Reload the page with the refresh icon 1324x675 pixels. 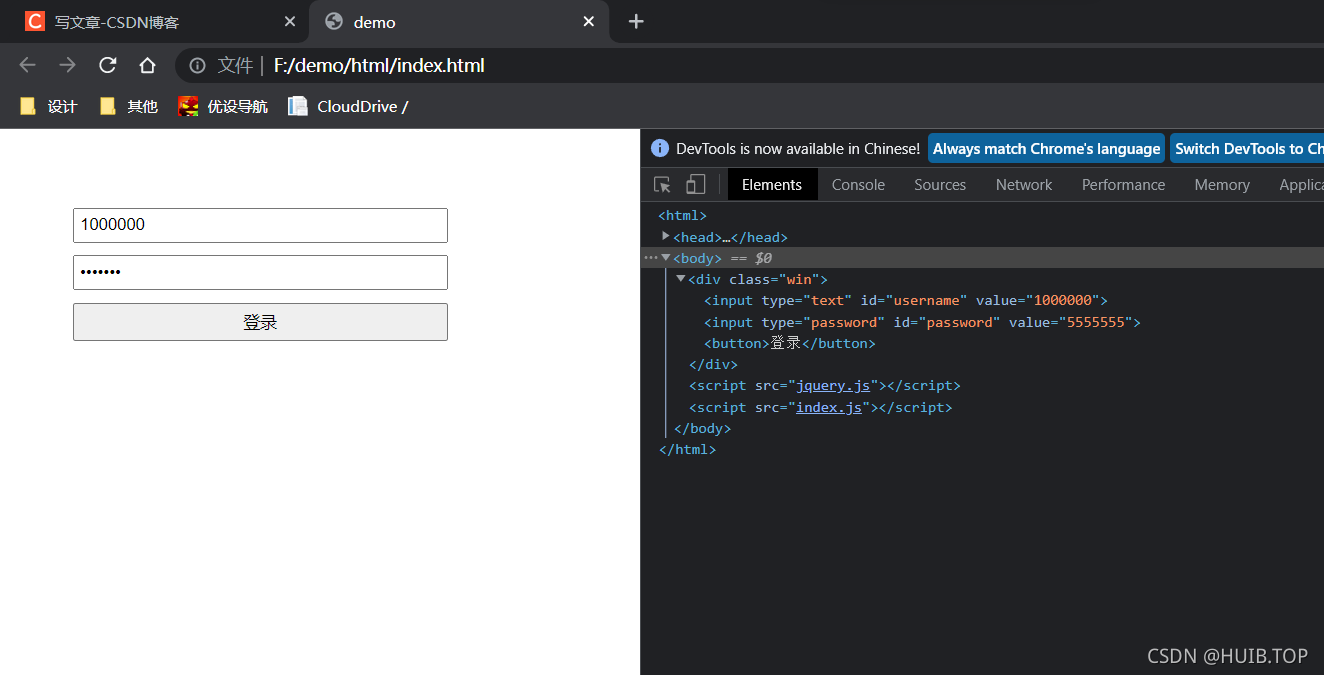107,65
